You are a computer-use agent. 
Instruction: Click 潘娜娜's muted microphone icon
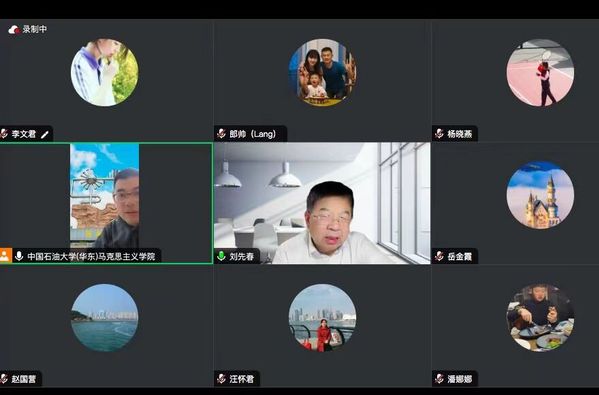point(439,379)
